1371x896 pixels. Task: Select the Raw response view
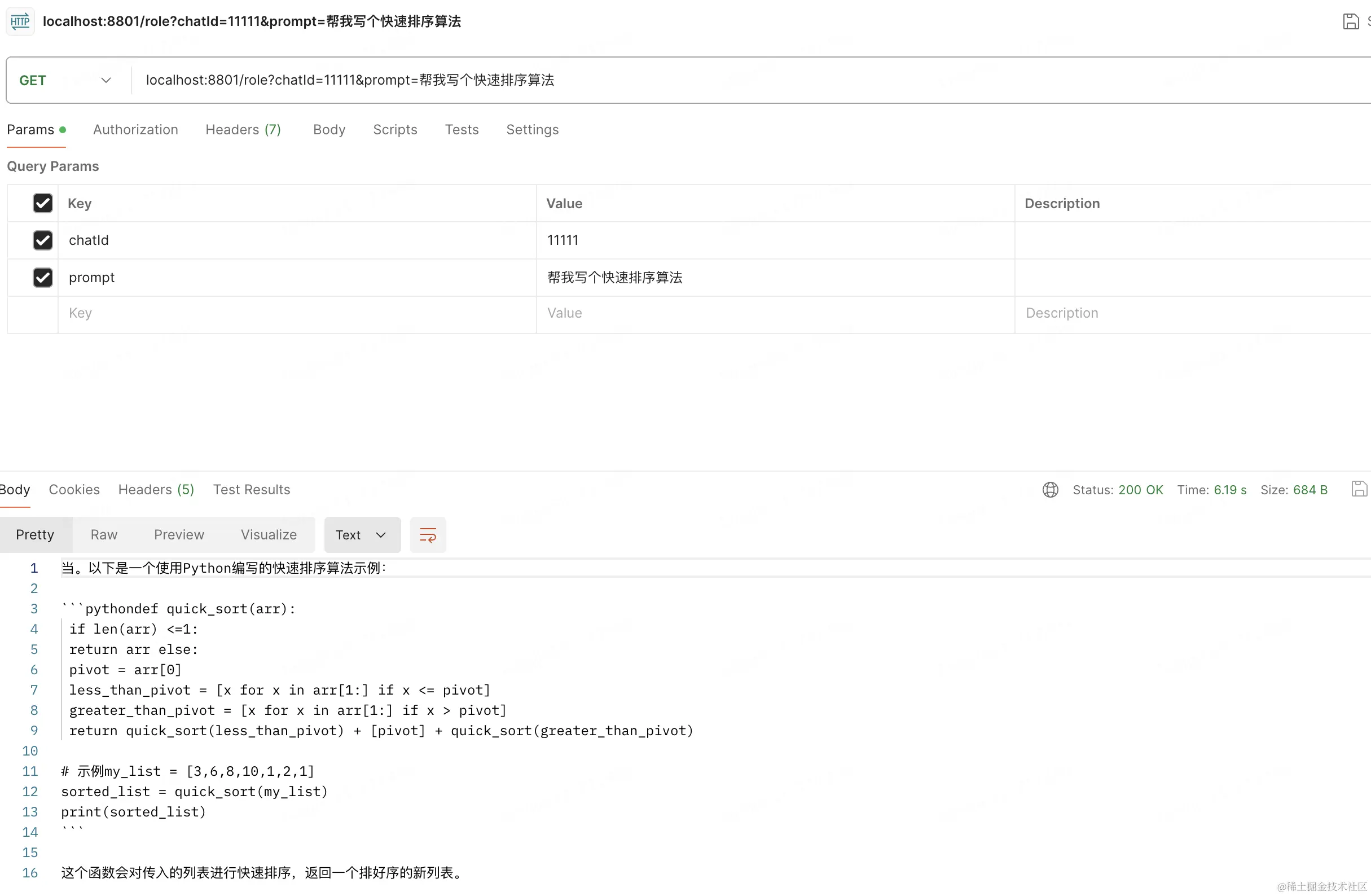(104, 535)
